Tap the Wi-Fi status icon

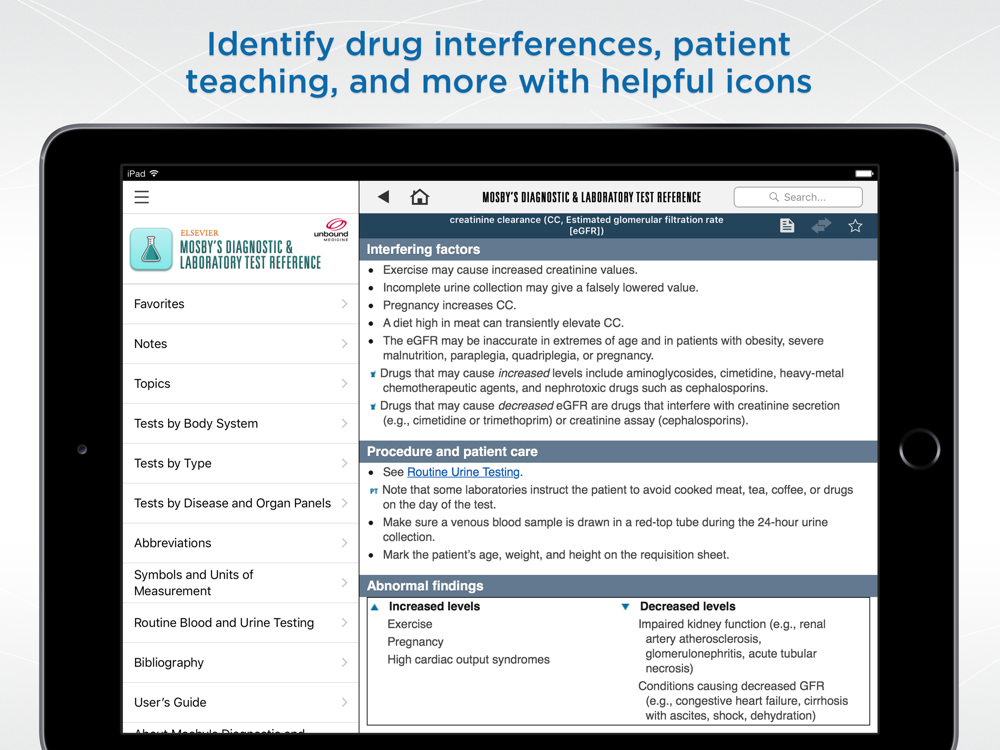click(154, 173)
